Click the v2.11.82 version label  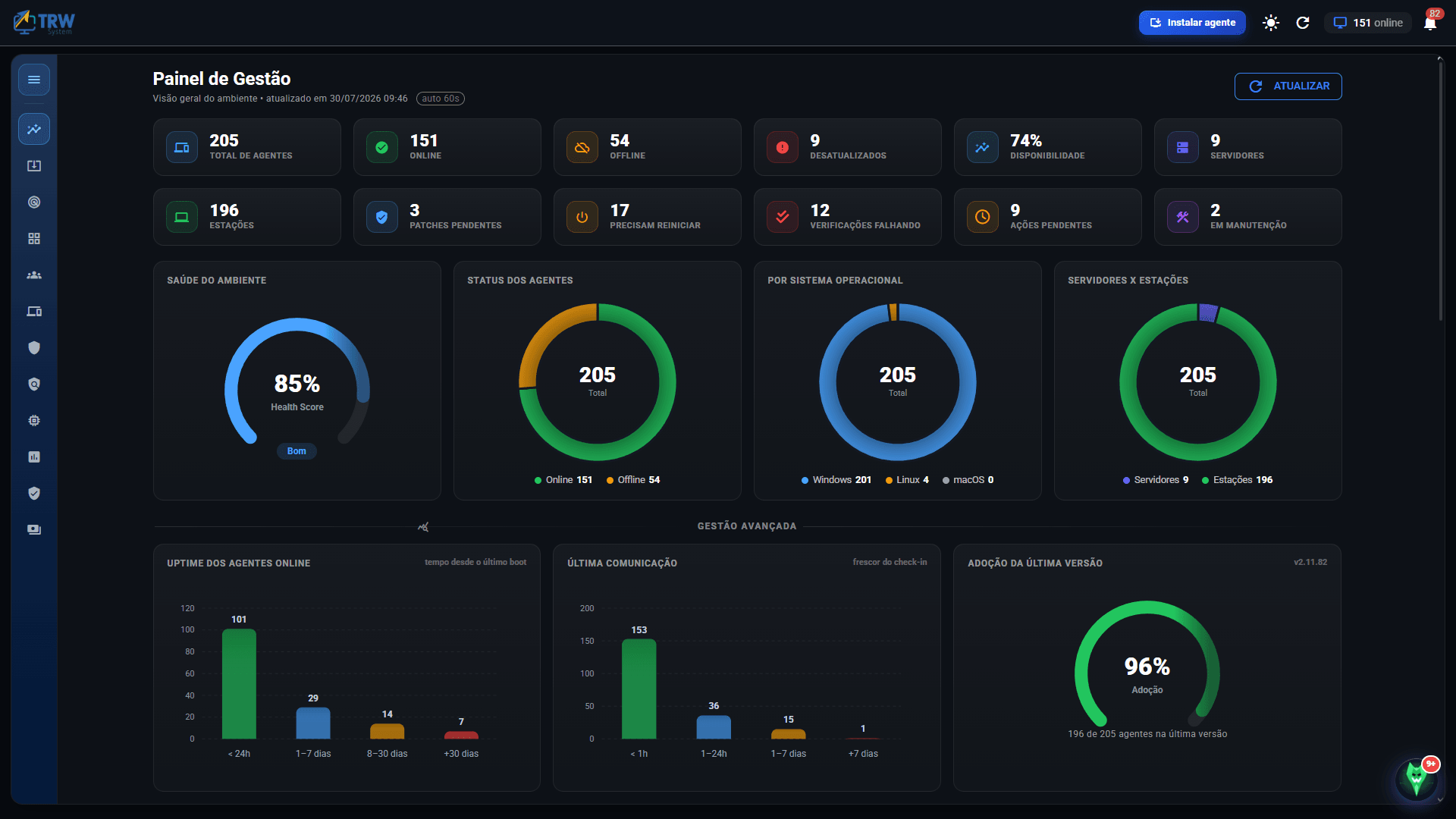click(x=1310, y=563)
